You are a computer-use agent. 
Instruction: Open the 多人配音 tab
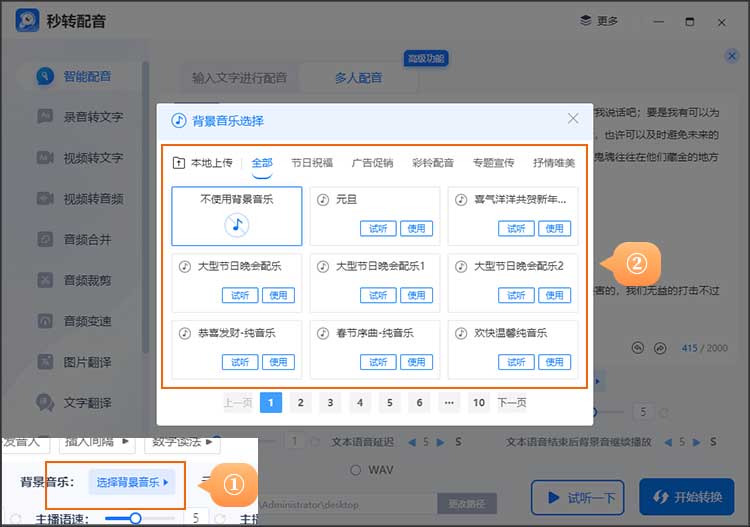(x=358, y=78)
